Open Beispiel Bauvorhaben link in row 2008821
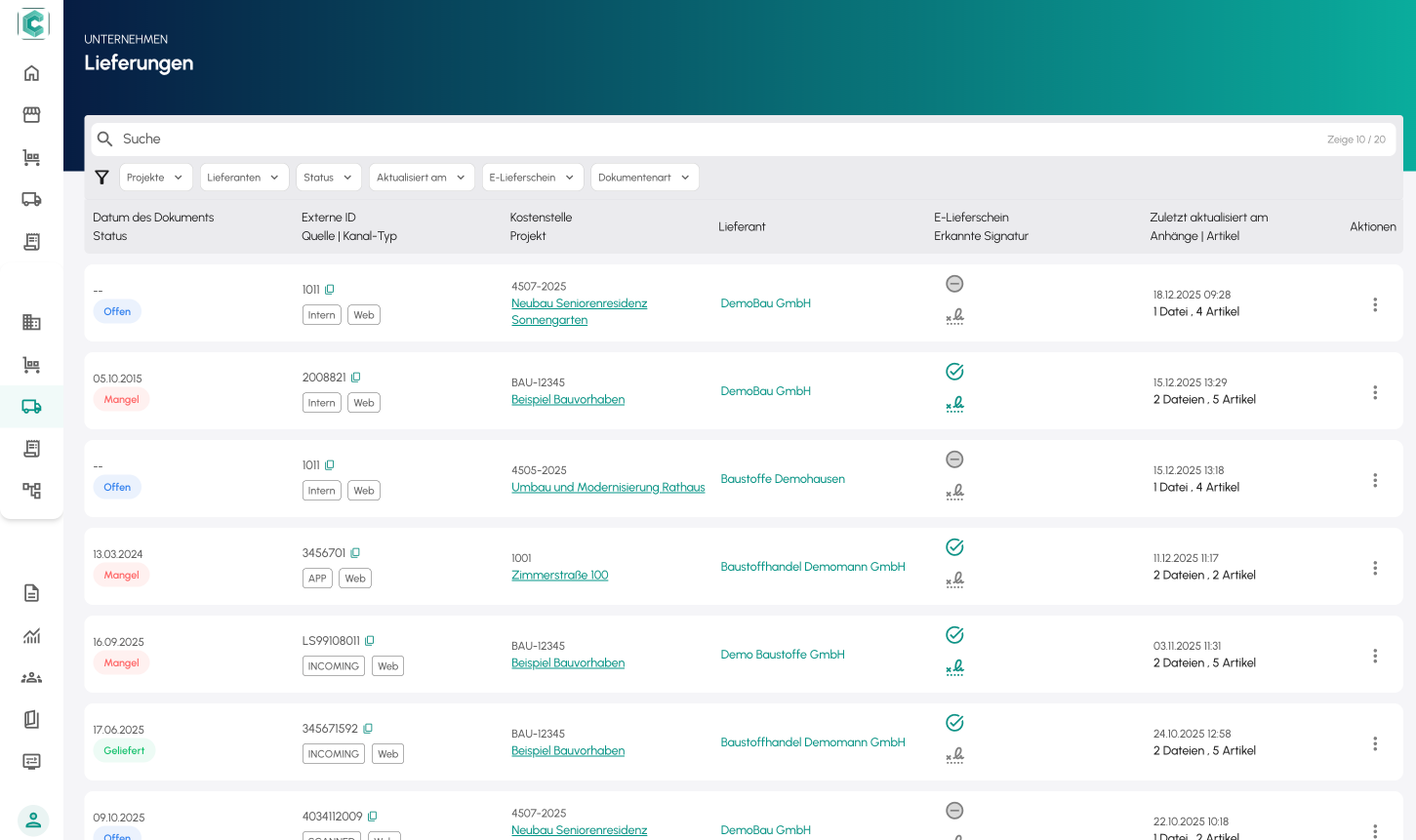The image size is (1416, 840). tap(568, 400)
